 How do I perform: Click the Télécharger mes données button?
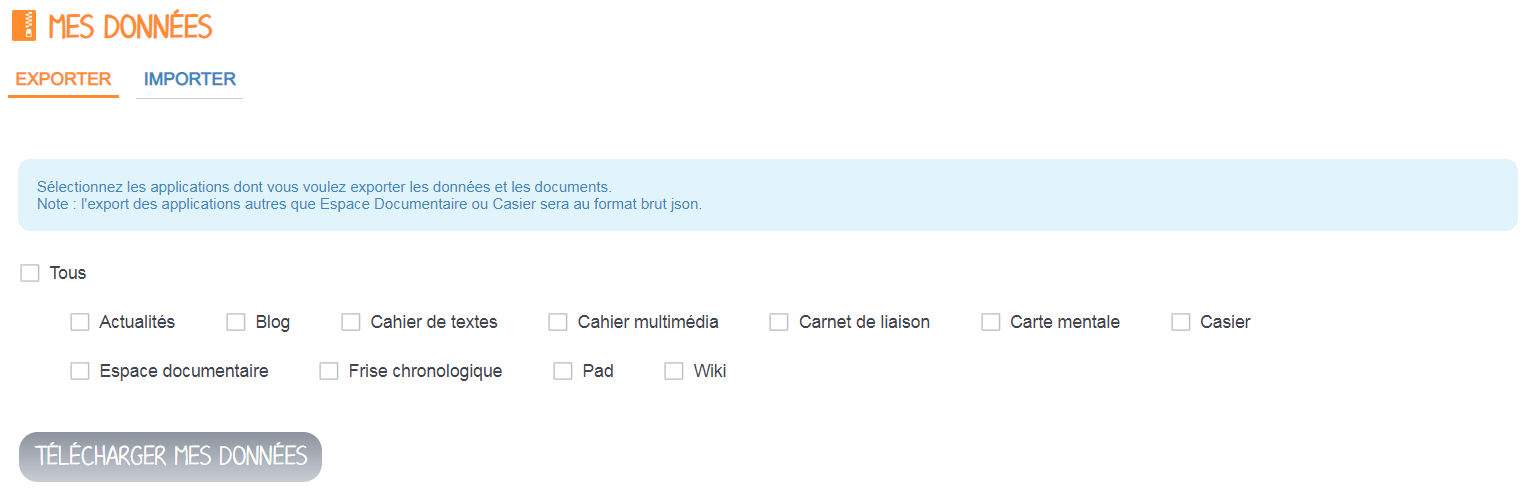point(171,457)
